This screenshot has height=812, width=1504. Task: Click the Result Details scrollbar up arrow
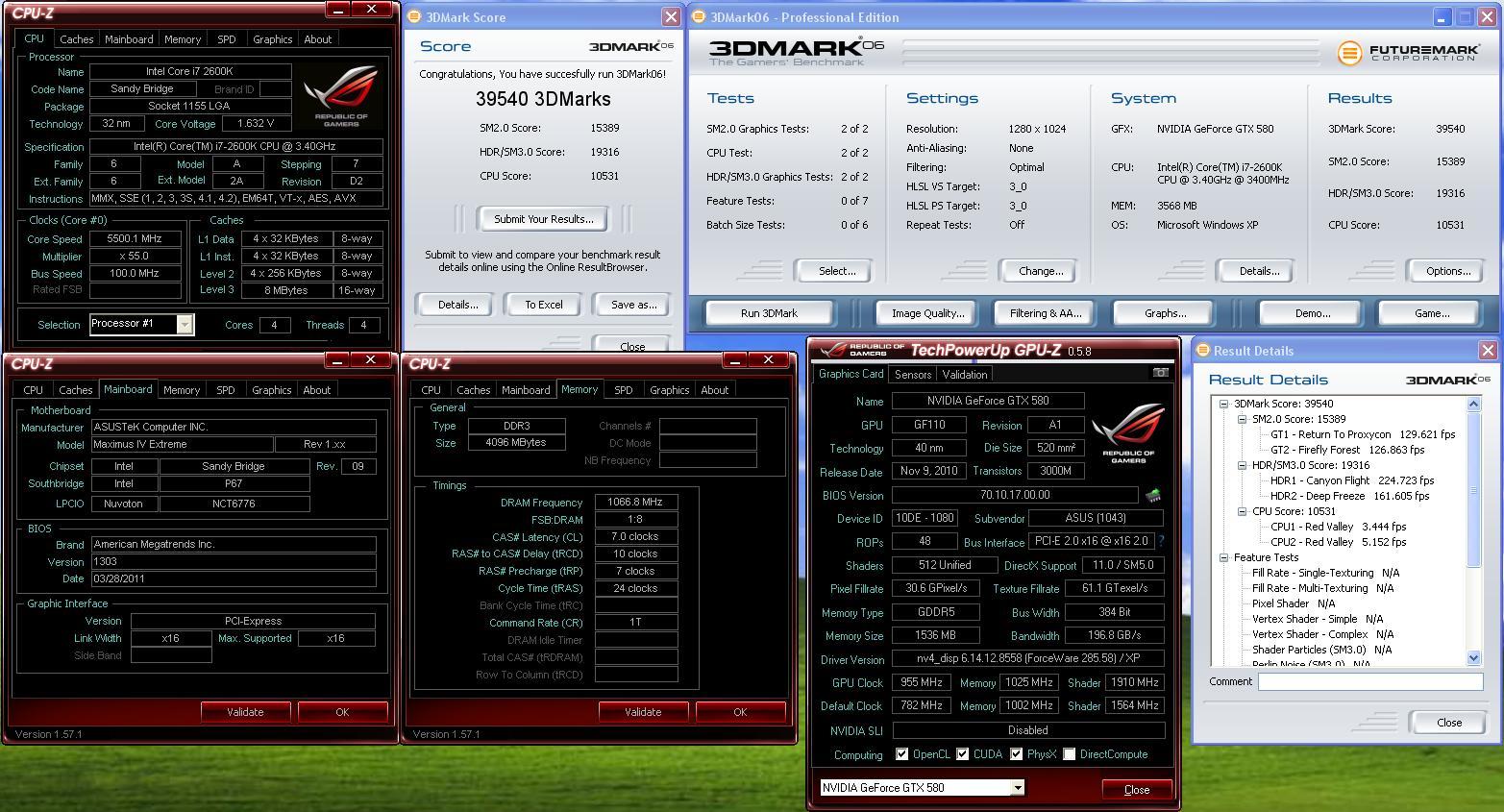click(x=1474, y=405)
